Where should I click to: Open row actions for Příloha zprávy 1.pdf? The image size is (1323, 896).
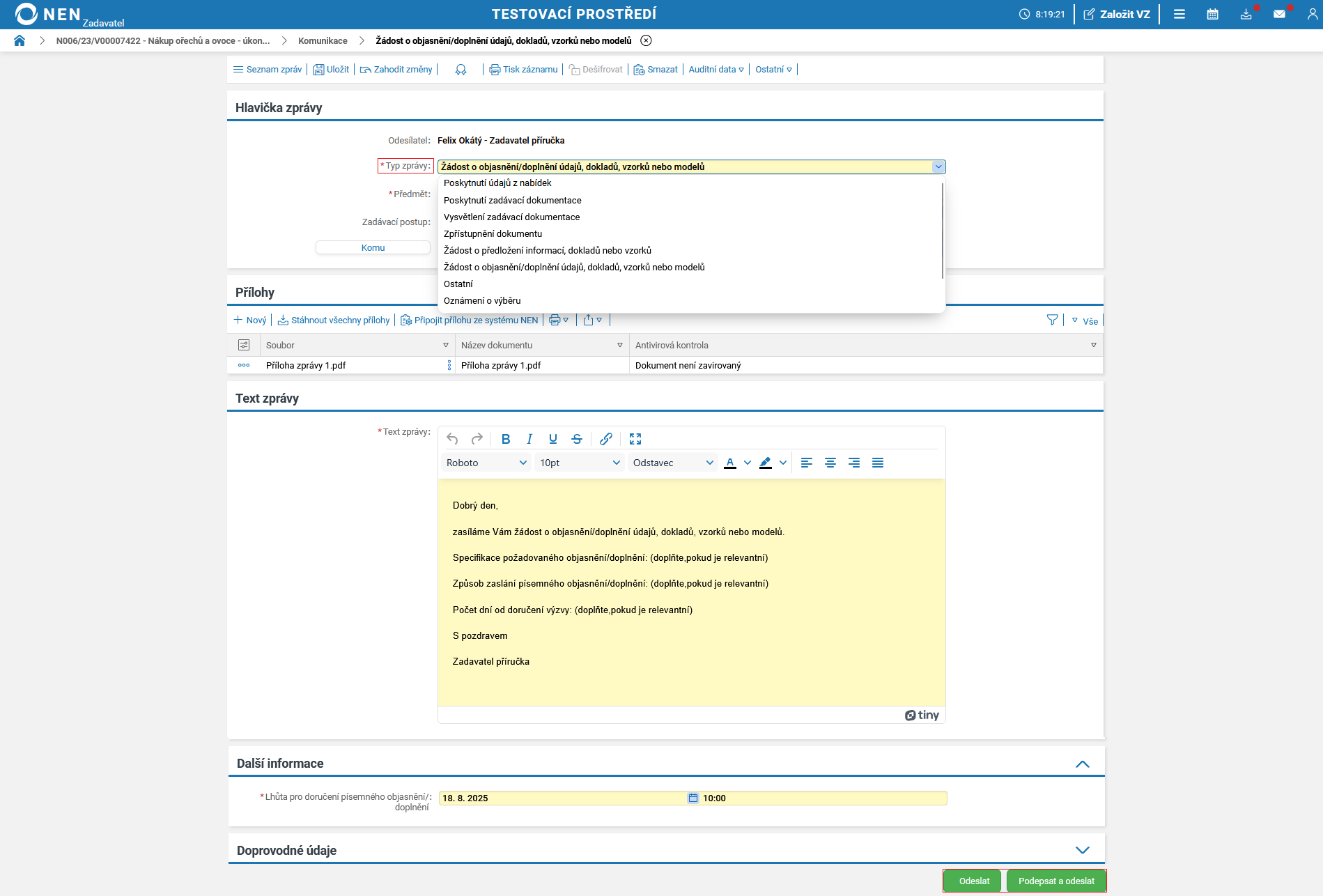pyautogui.click(x=244, y=365)
